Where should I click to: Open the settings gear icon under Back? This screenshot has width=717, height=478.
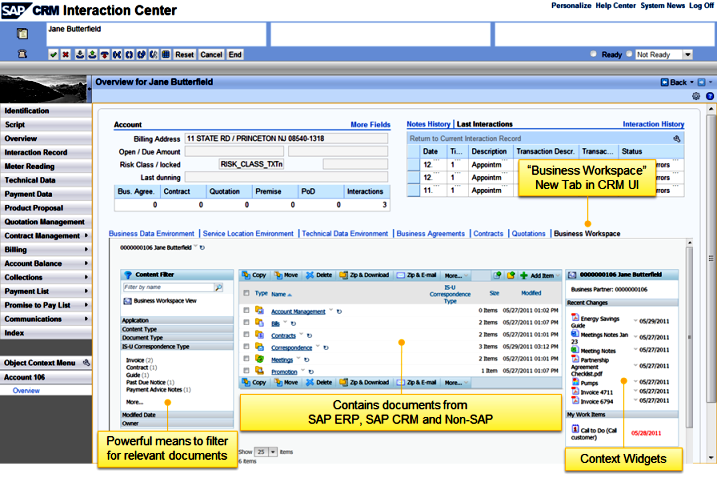coord(696,96)
